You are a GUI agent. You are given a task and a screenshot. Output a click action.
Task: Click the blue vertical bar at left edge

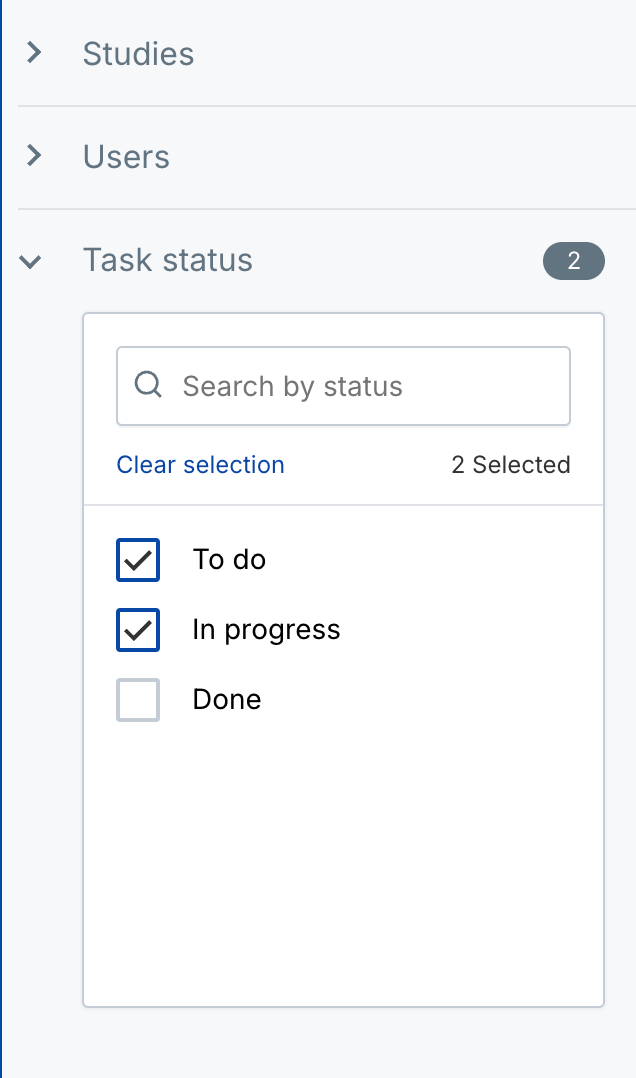coord(1,540)
